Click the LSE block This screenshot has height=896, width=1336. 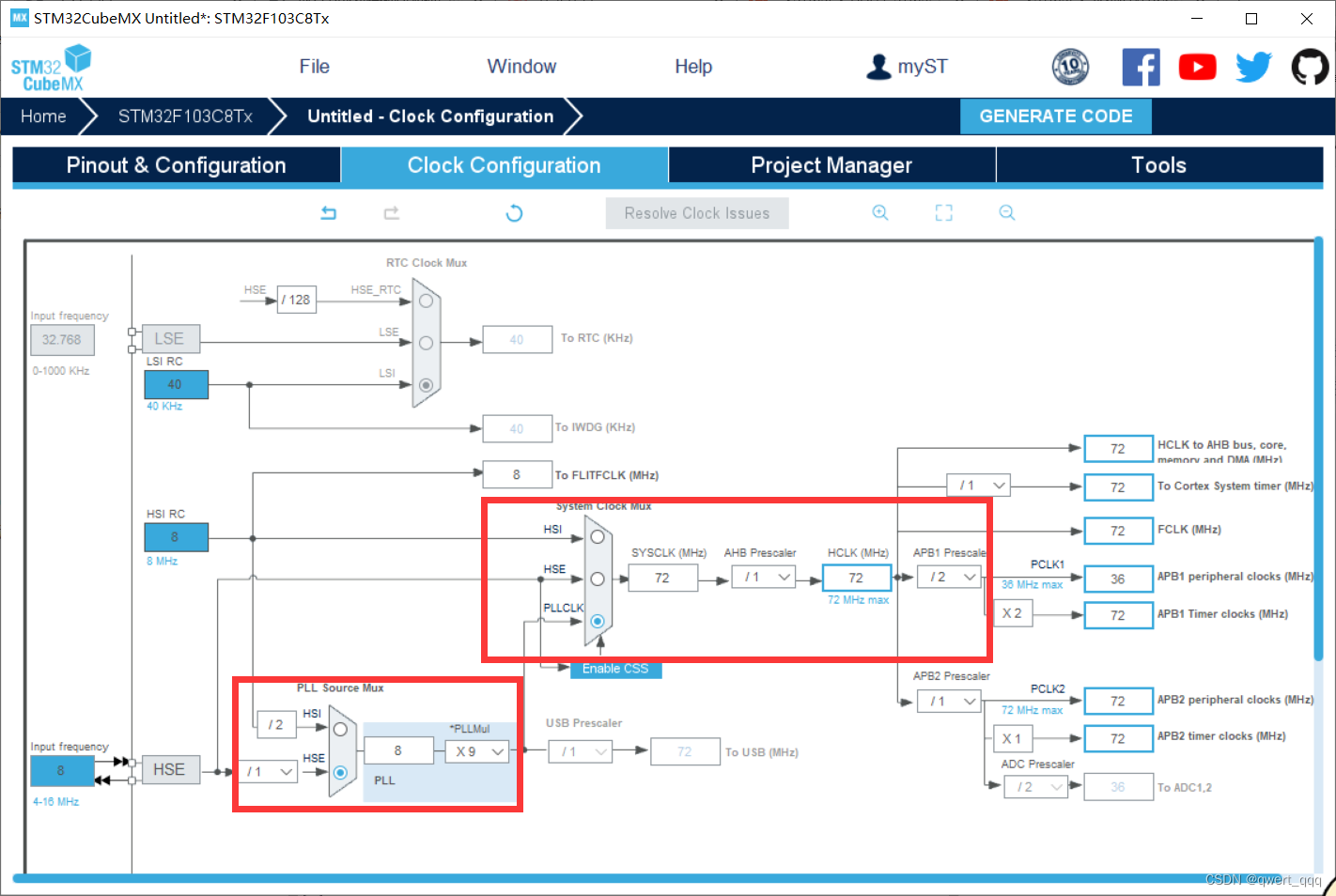point(169,339)
